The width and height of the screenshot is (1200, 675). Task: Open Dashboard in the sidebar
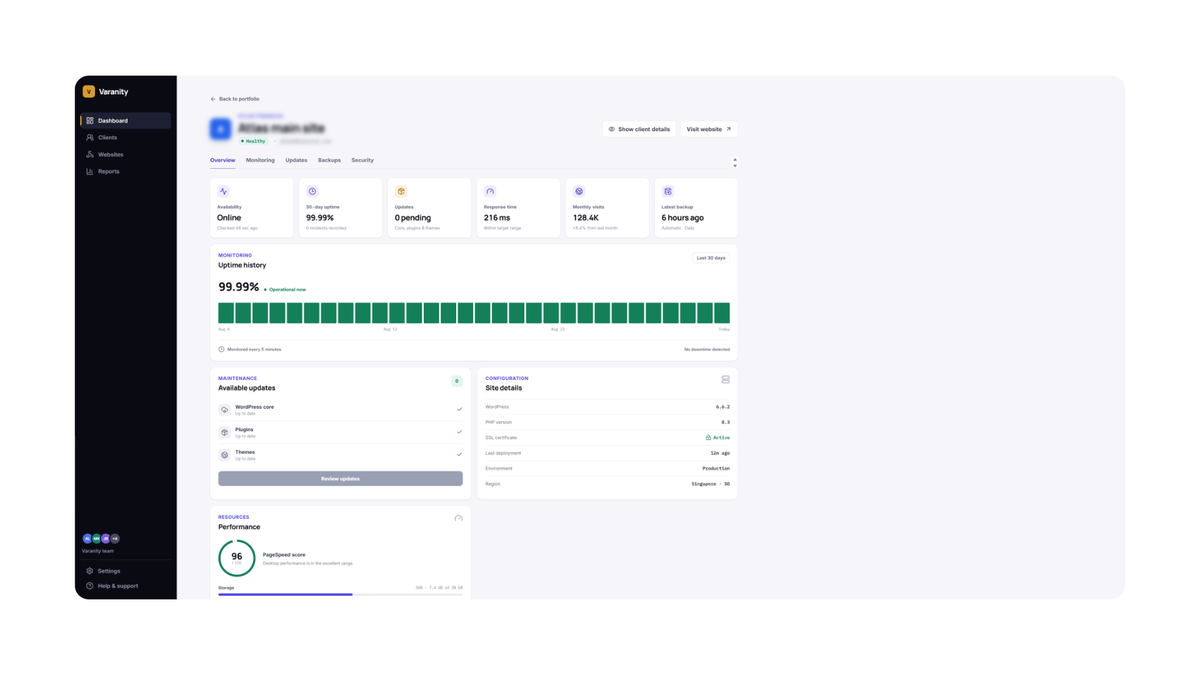pos(126,121)
